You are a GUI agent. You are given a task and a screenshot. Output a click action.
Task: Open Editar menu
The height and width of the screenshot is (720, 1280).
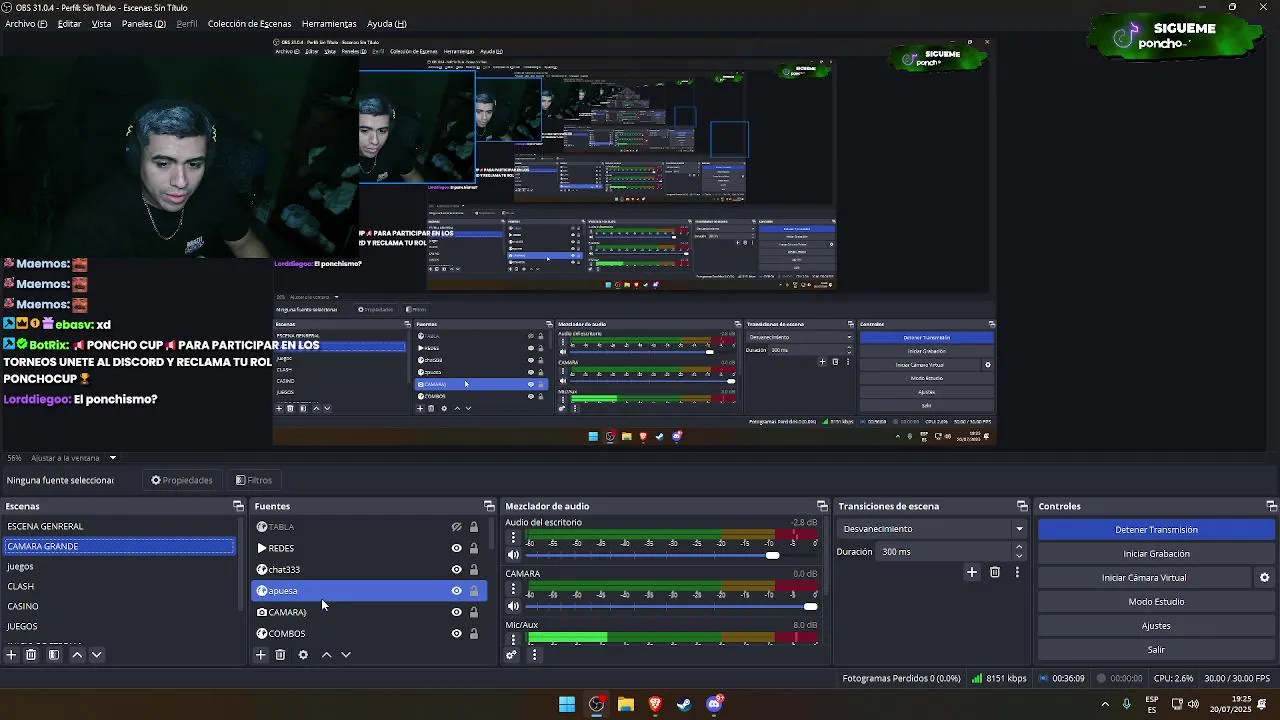[x=70, y=24]
